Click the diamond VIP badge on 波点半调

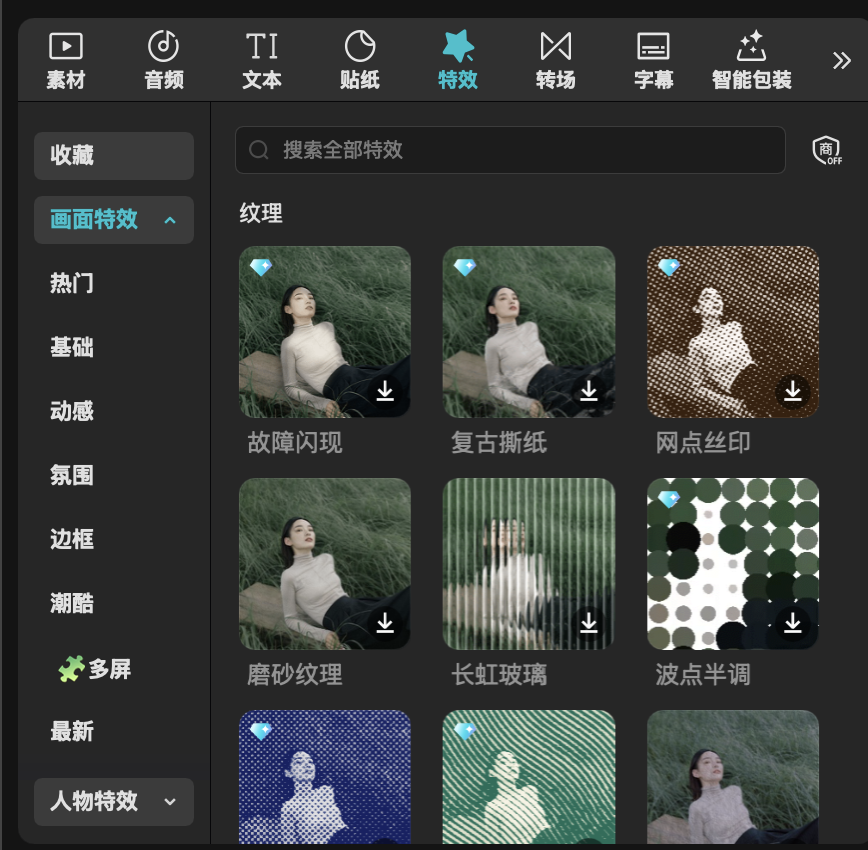(x=669, y=499)
